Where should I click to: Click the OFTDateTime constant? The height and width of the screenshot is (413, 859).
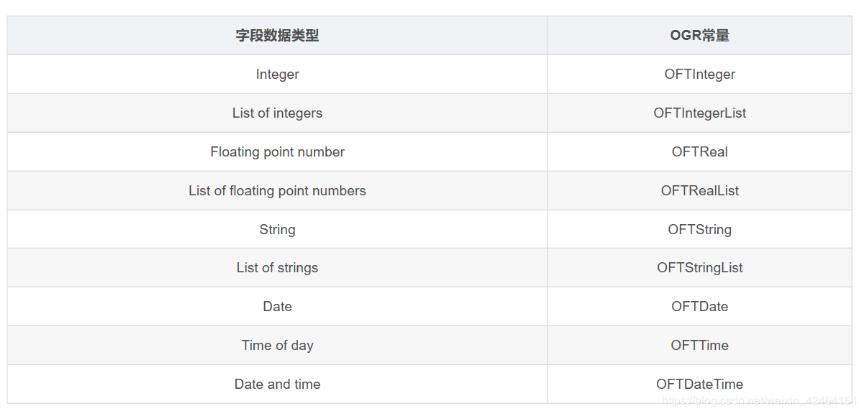[699, 384]
